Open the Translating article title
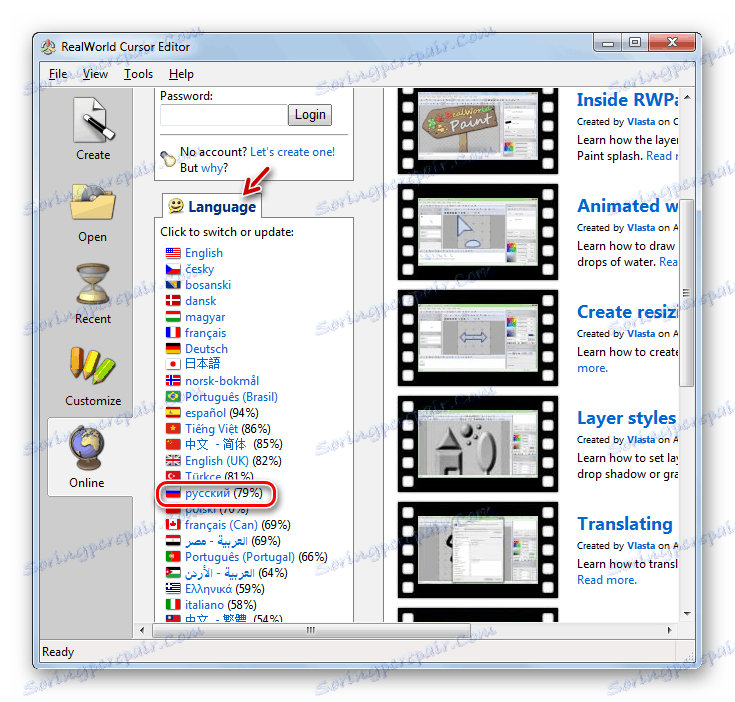Image resolution: width=735 pixels, height=702 pixels. click(x=625, y=524)
